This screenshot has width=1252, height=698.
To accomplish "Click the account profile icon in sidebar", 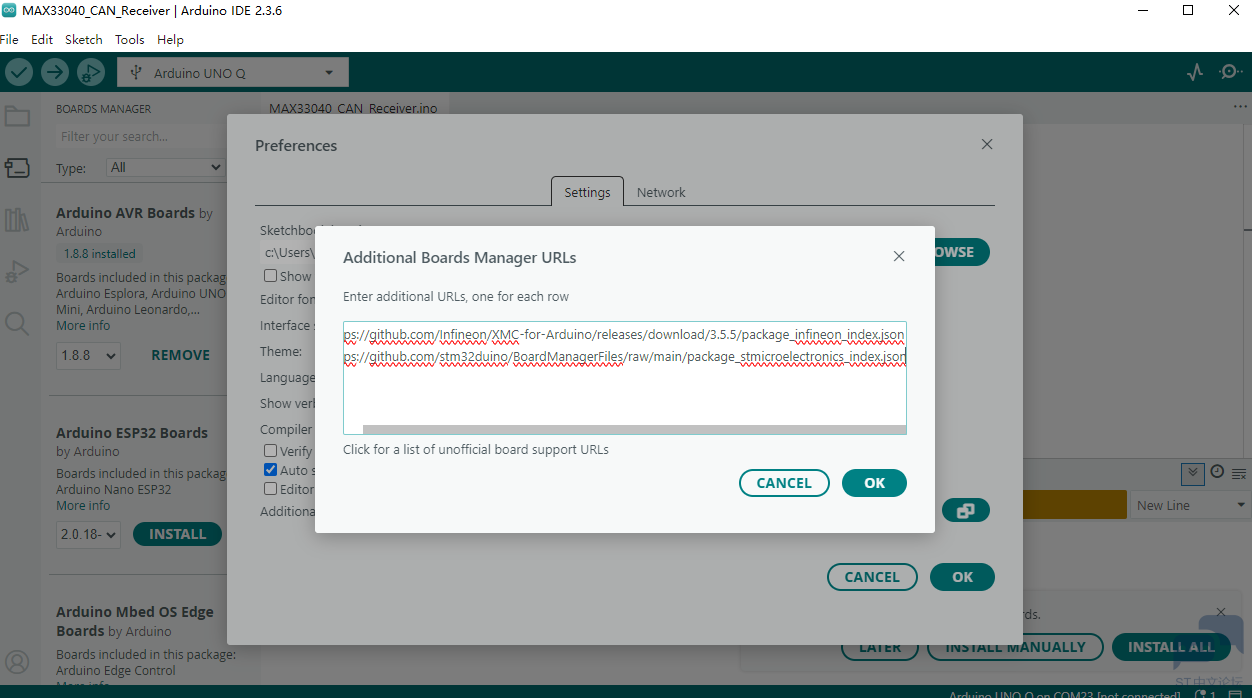I will pos(17,662).
